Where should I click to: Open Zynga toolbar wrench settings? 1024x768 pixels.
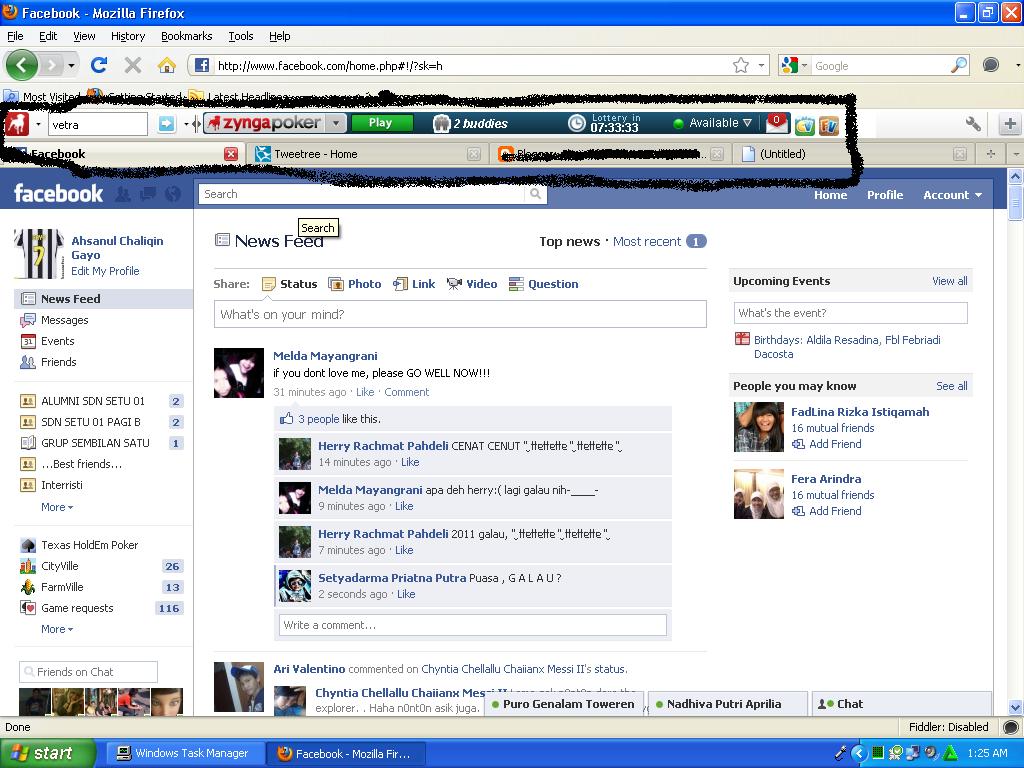(x=973, y=123)
